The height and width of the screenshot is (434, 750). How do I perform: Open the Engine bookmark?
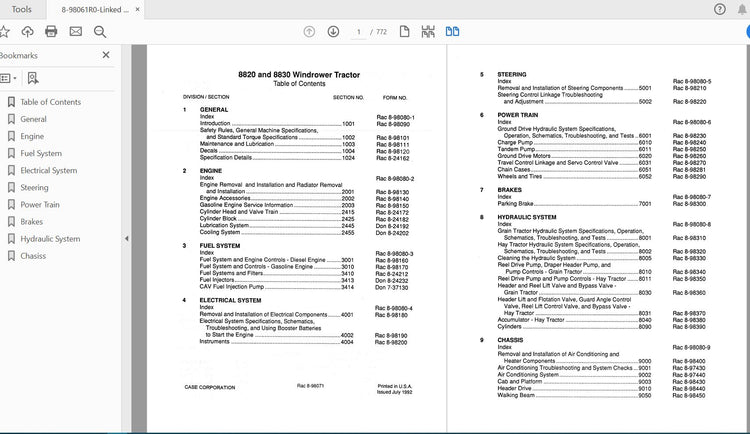click(32, 136)
